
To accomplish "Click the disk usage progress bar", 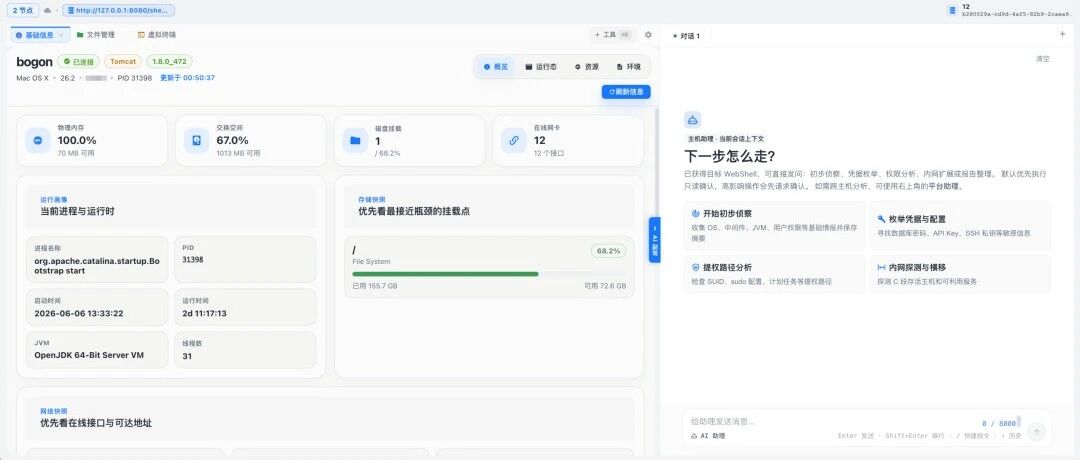I will [x=489, y=274].
